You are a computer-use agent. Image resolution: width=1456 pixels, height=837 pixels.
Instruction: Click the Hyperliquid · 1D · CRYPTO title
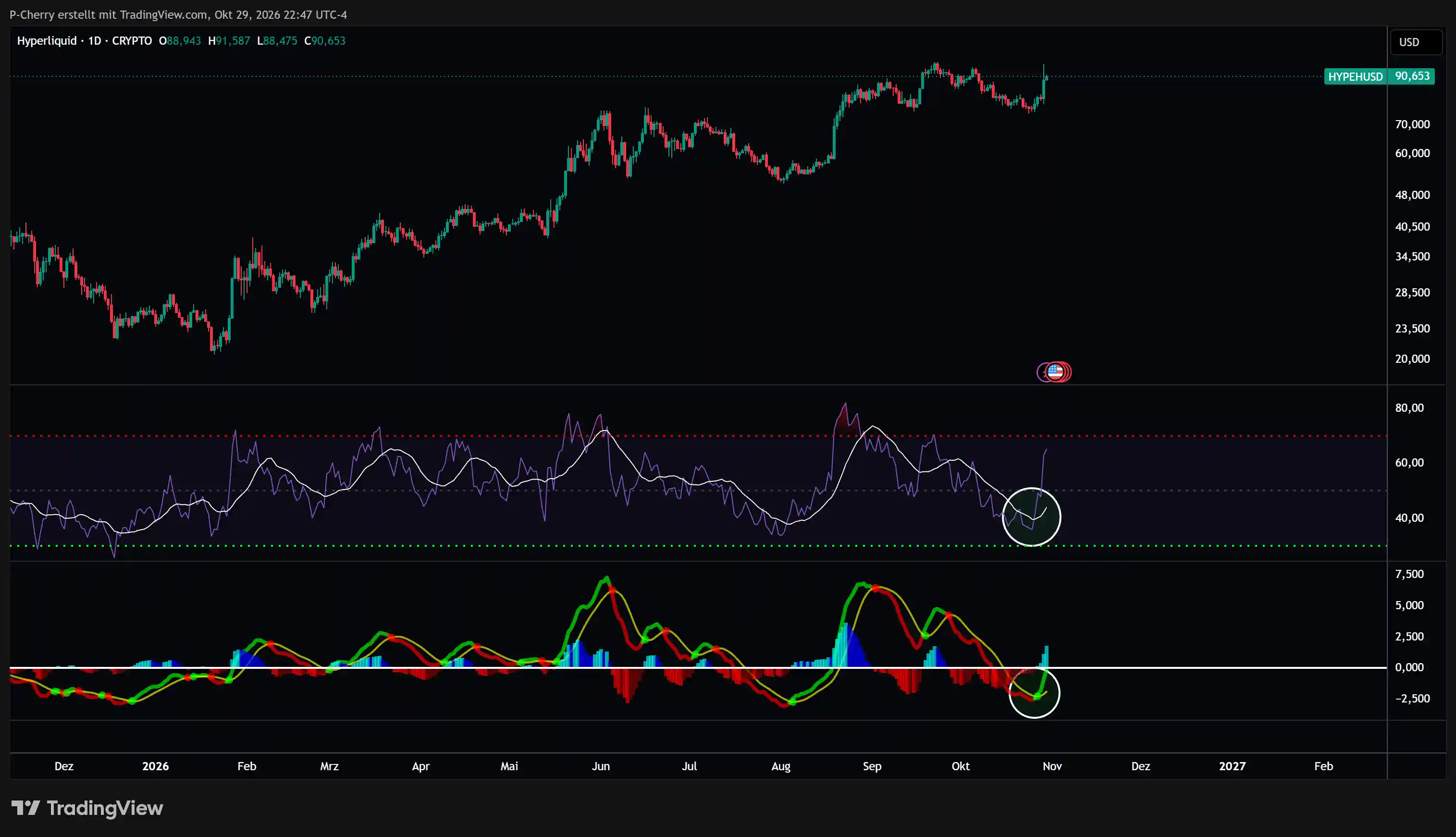[x=85, y=41]
